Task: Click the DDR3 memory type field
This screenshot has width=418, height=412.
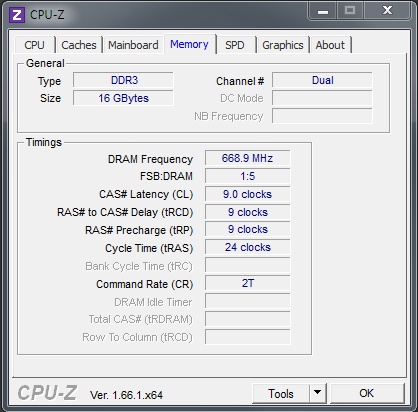Action: [123, 80]
